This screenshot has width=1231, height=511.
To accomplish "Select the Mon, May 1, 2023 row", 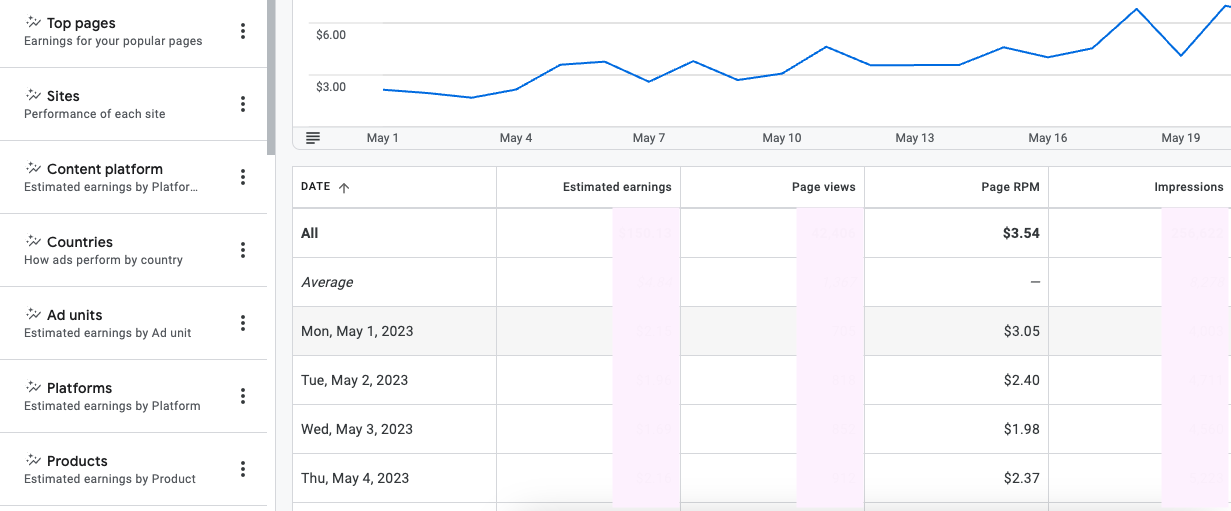I will point(761,331).
